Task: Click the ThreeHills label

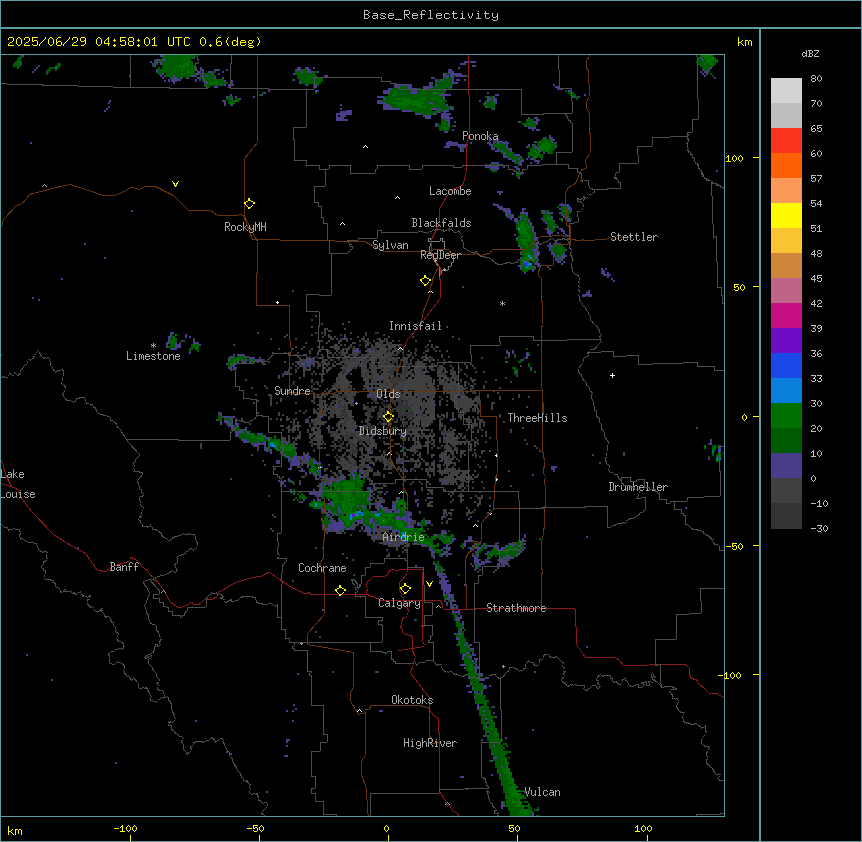Action: [x=537, y=418]
